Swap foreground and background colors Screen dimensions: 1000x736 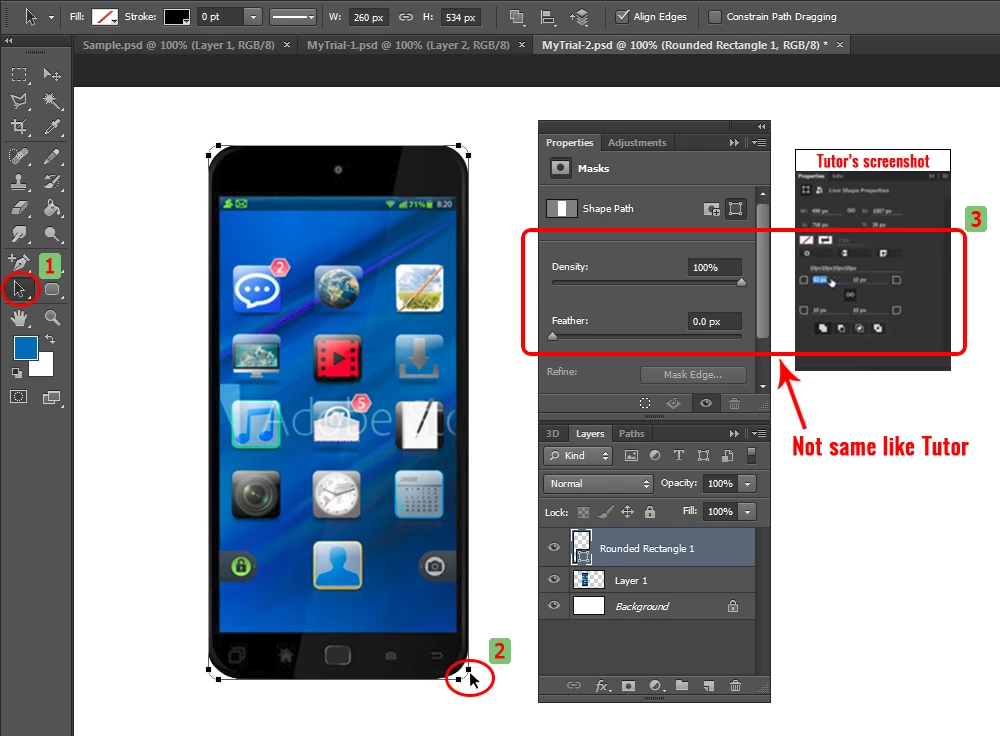50,339
